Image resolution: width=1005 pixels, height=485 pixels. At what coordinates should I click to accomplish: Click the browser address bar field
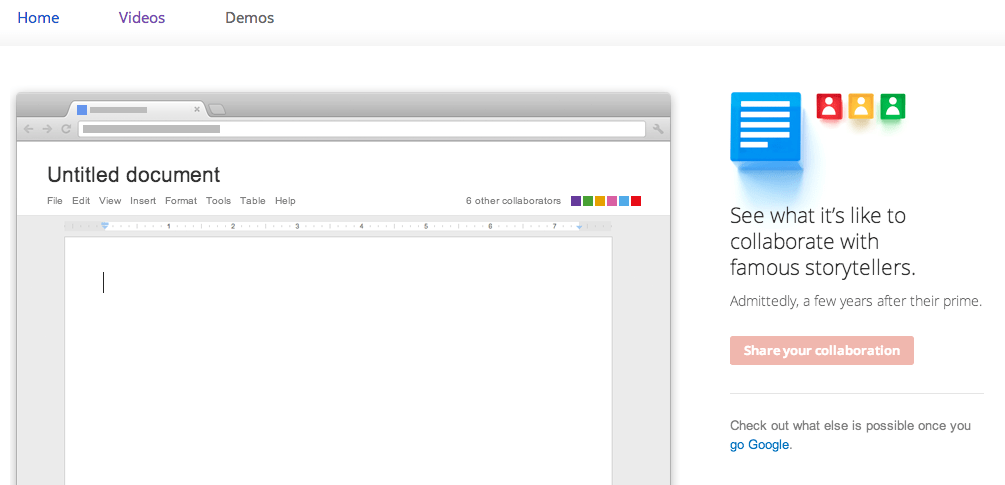tap(361, 129)
